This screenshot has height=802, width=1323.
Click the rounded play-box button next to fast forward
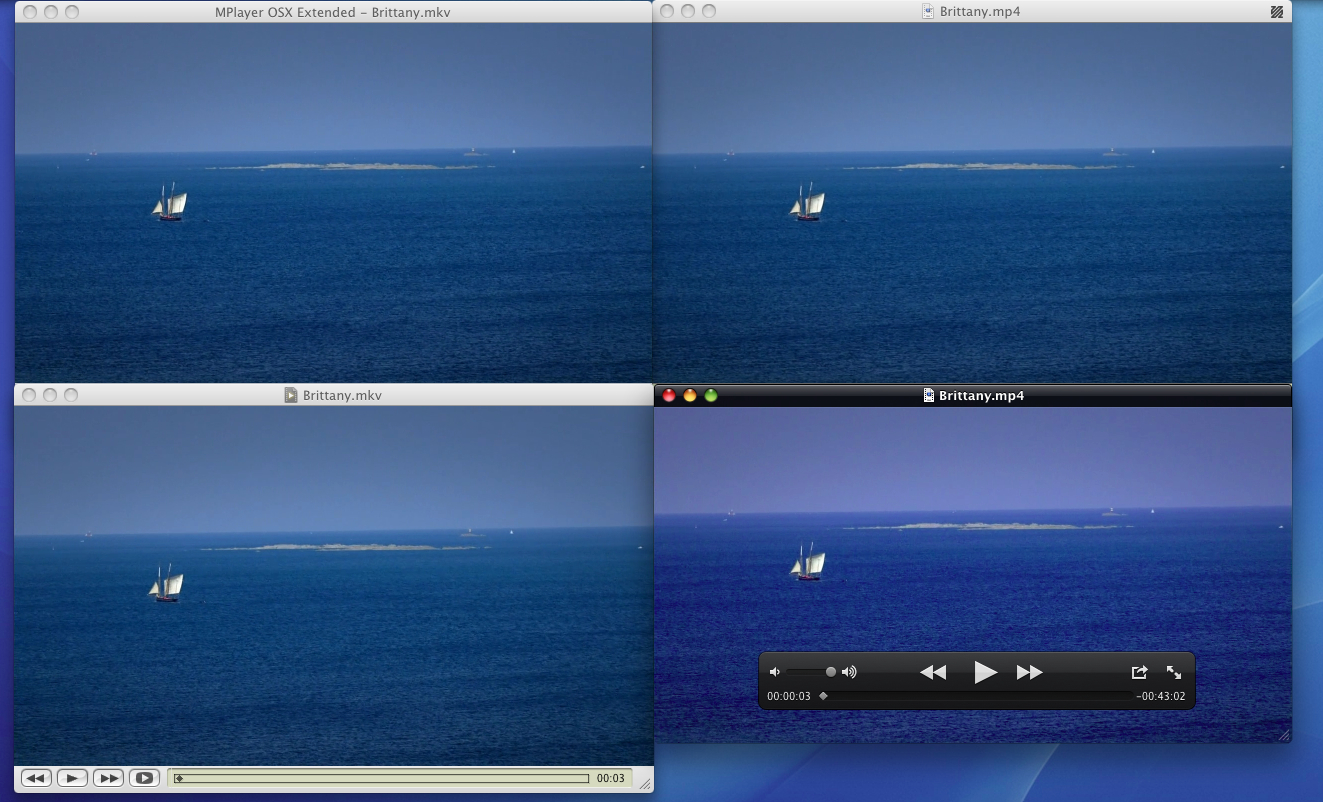[145, 778]
